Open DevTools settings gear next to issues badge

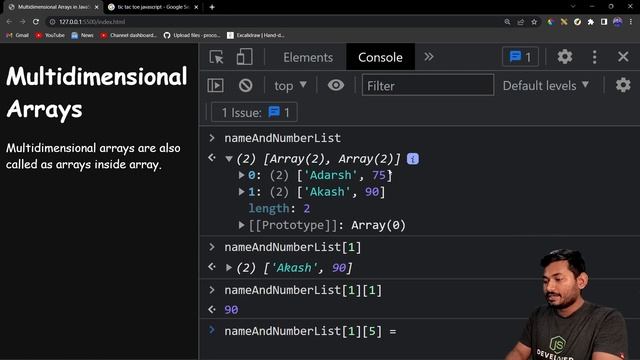pos(565,57)
